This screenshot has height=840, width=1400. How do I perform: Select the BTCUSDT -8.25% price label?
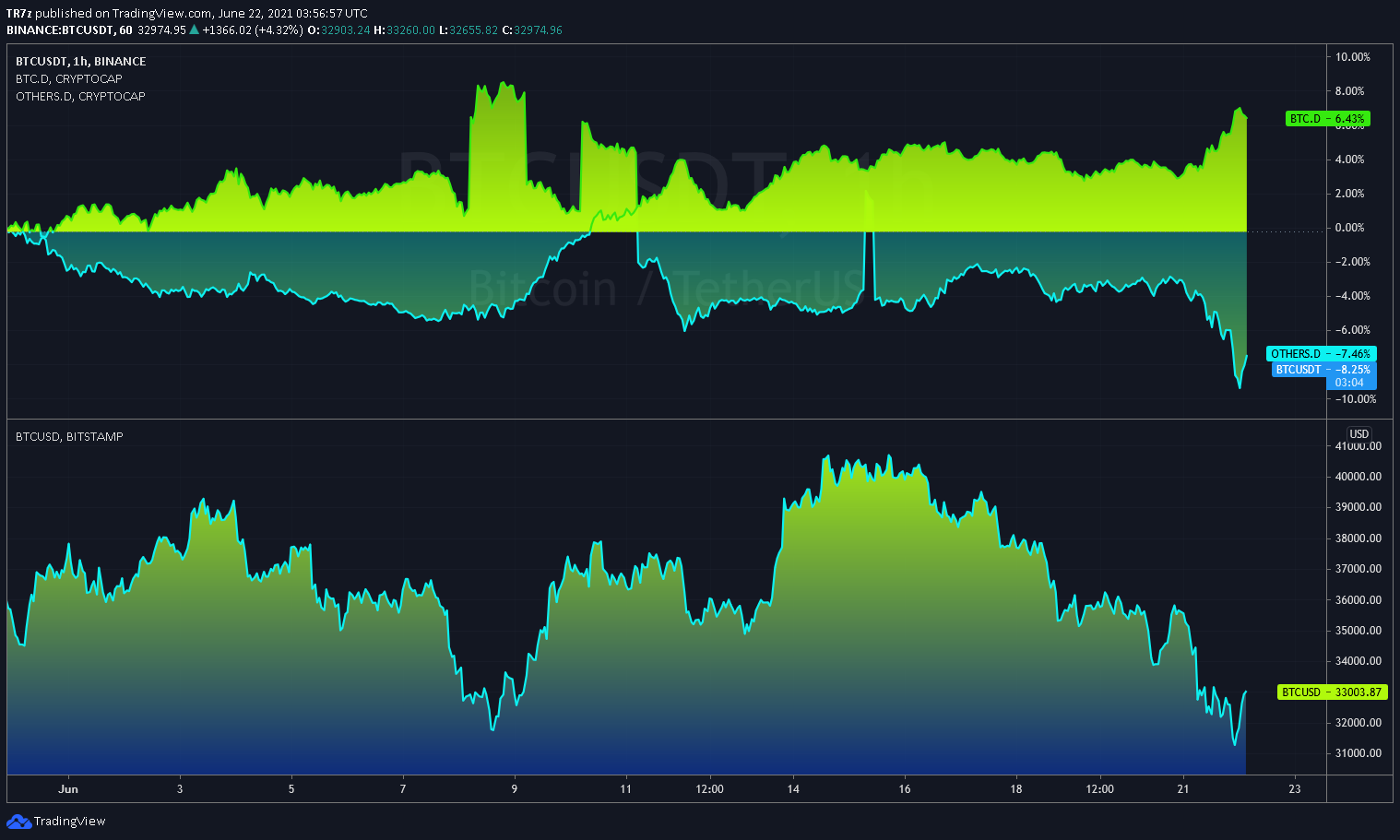coord(1324,370)
